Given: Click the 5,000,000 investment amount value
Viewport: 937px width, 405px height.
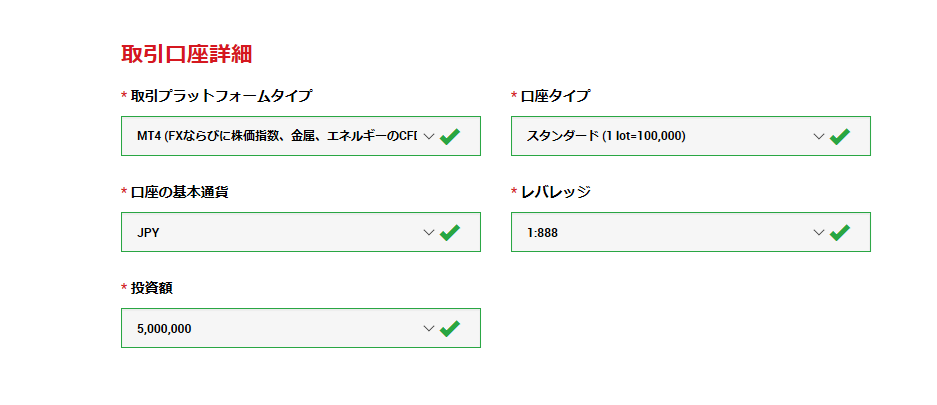Looking at the screenshot, I should (164, 328).
